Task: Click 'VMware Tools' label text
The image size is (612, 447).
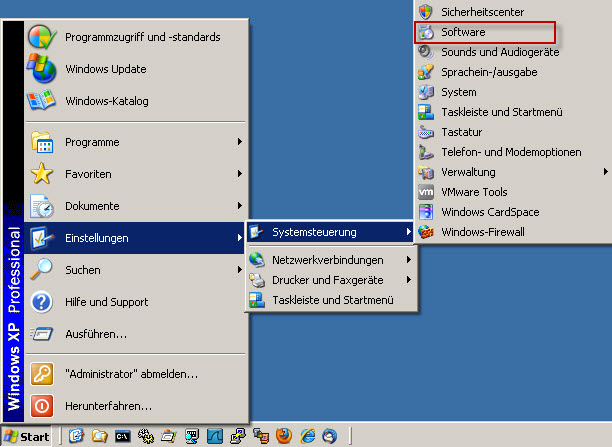Action: click(474, 192)
